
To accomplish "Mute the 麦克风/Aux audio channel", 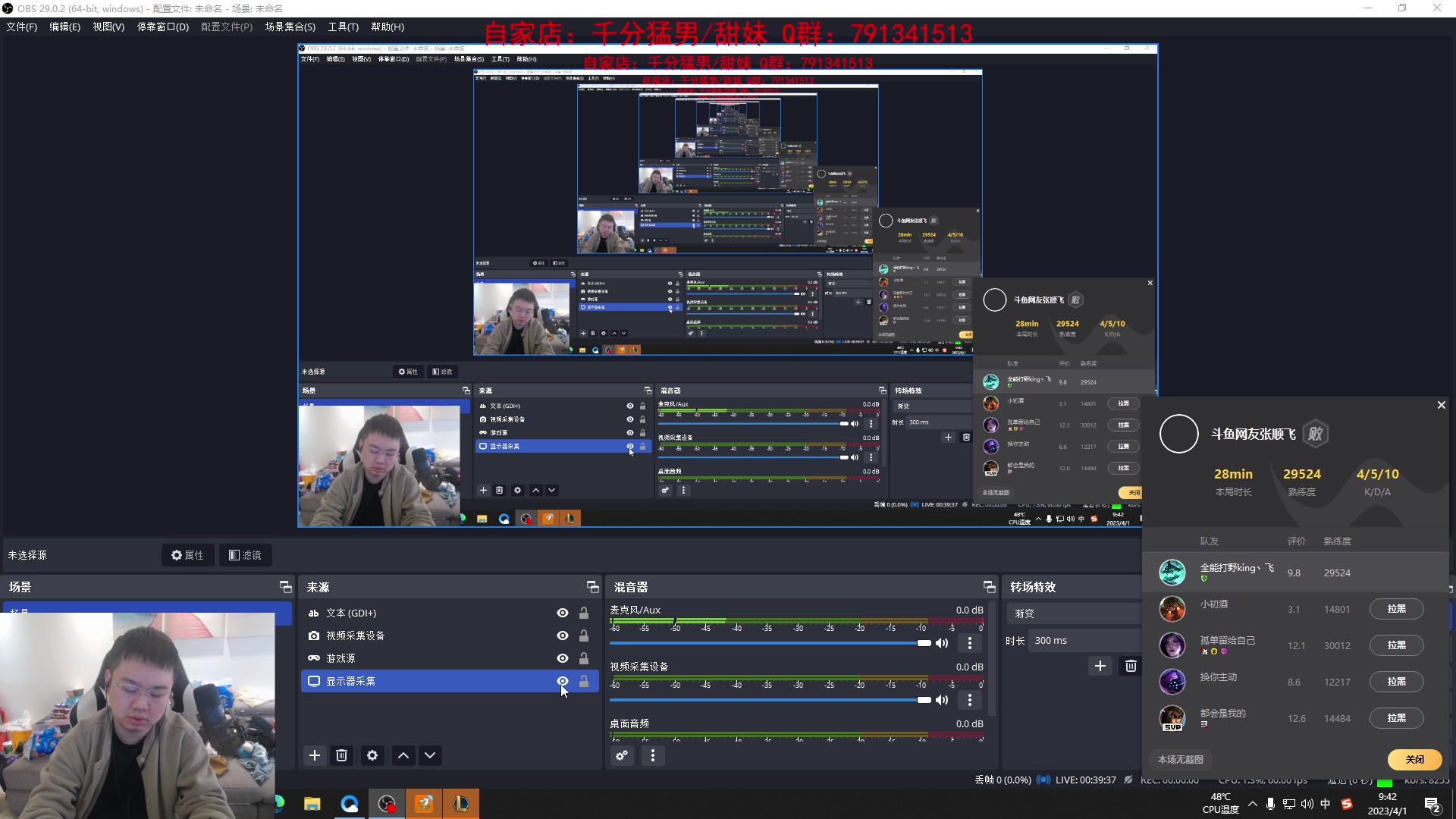I will click(x=942, y=643).
